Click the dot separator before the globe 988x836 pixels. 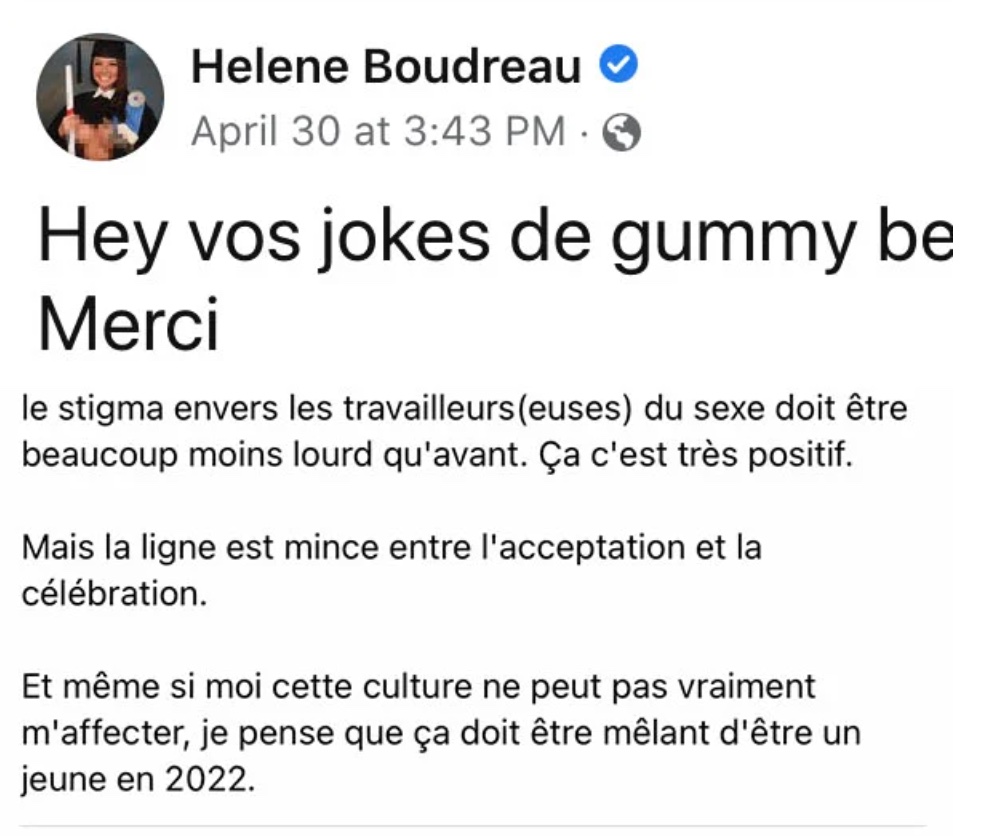584,132
